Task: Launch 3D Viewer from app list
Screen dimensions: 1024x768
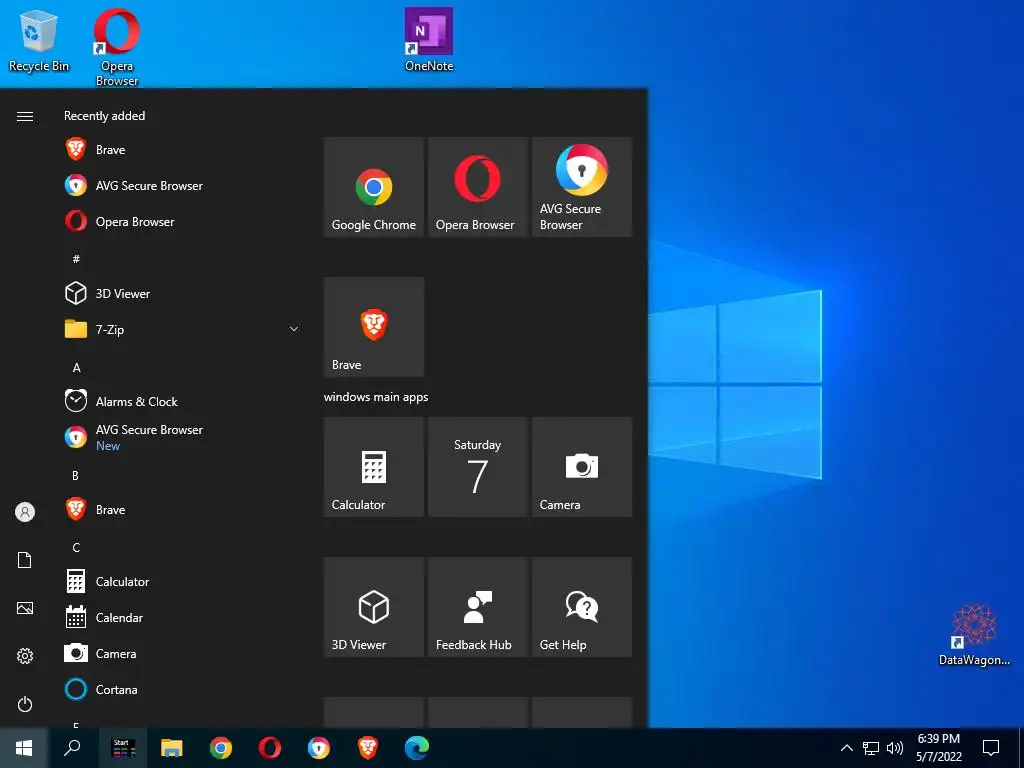Action: (183, 293)
